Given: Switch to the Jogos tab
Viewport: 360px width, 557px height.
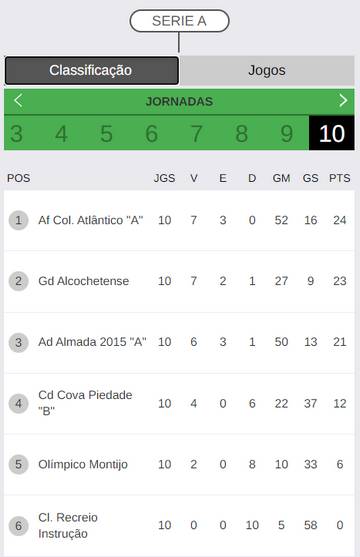Looking at the screenshot, I should (x=267, y=70).
